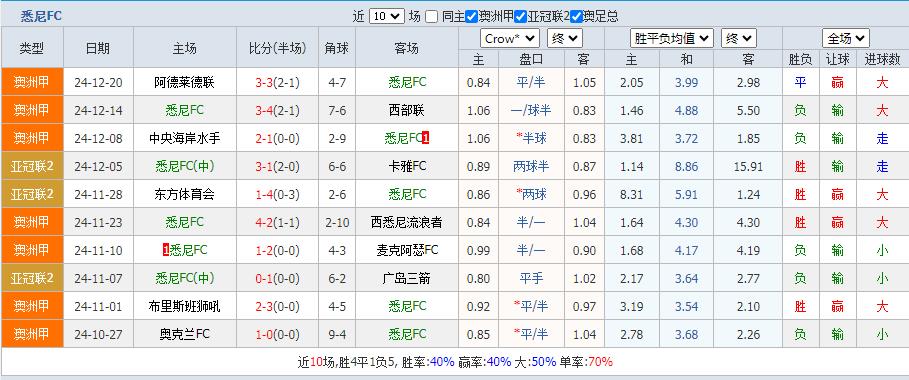
Task: Click the 胜负 column header
Action: click(800, 59)
